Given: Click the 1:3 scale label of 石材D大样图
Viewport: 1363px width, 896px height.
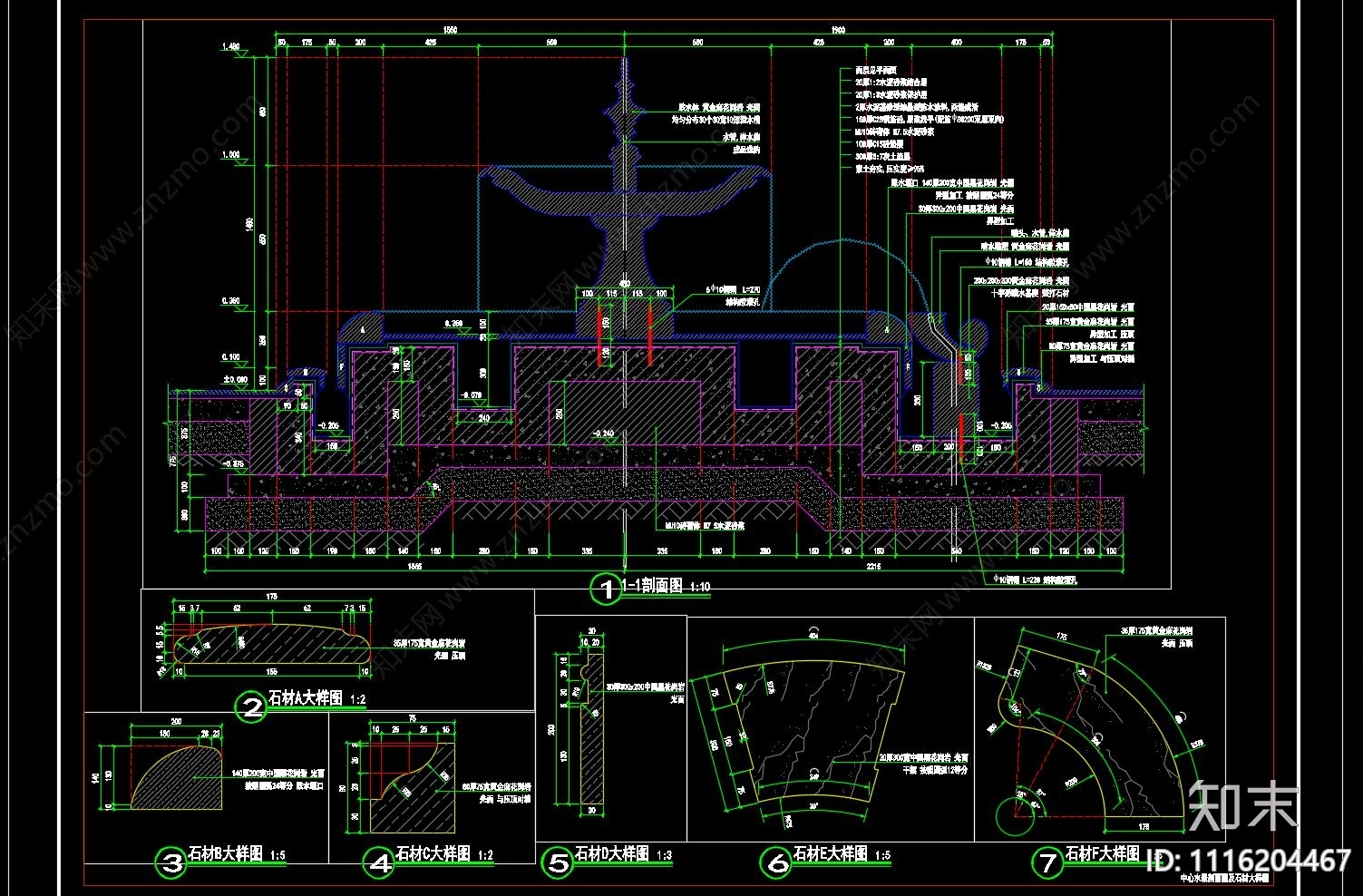Looking at the screenshot, I should click(x=663, y=855).
